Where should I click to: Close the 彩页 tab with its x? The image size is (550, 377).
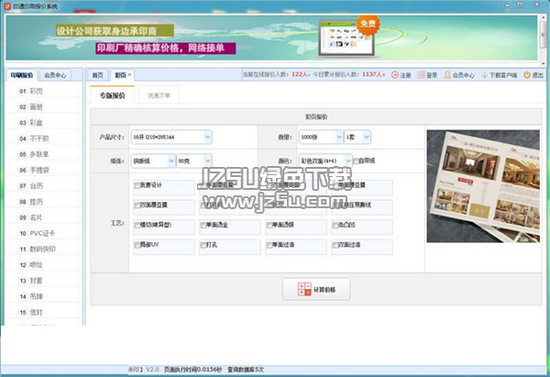[129, 75]
